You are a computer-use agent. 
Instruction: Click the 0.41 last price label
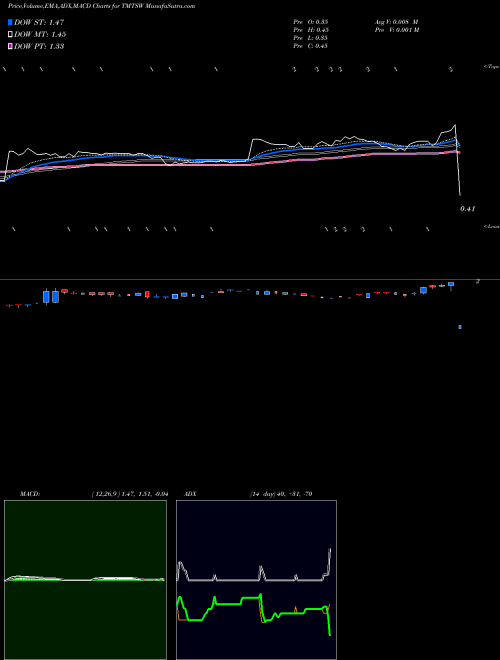[468, 209]
